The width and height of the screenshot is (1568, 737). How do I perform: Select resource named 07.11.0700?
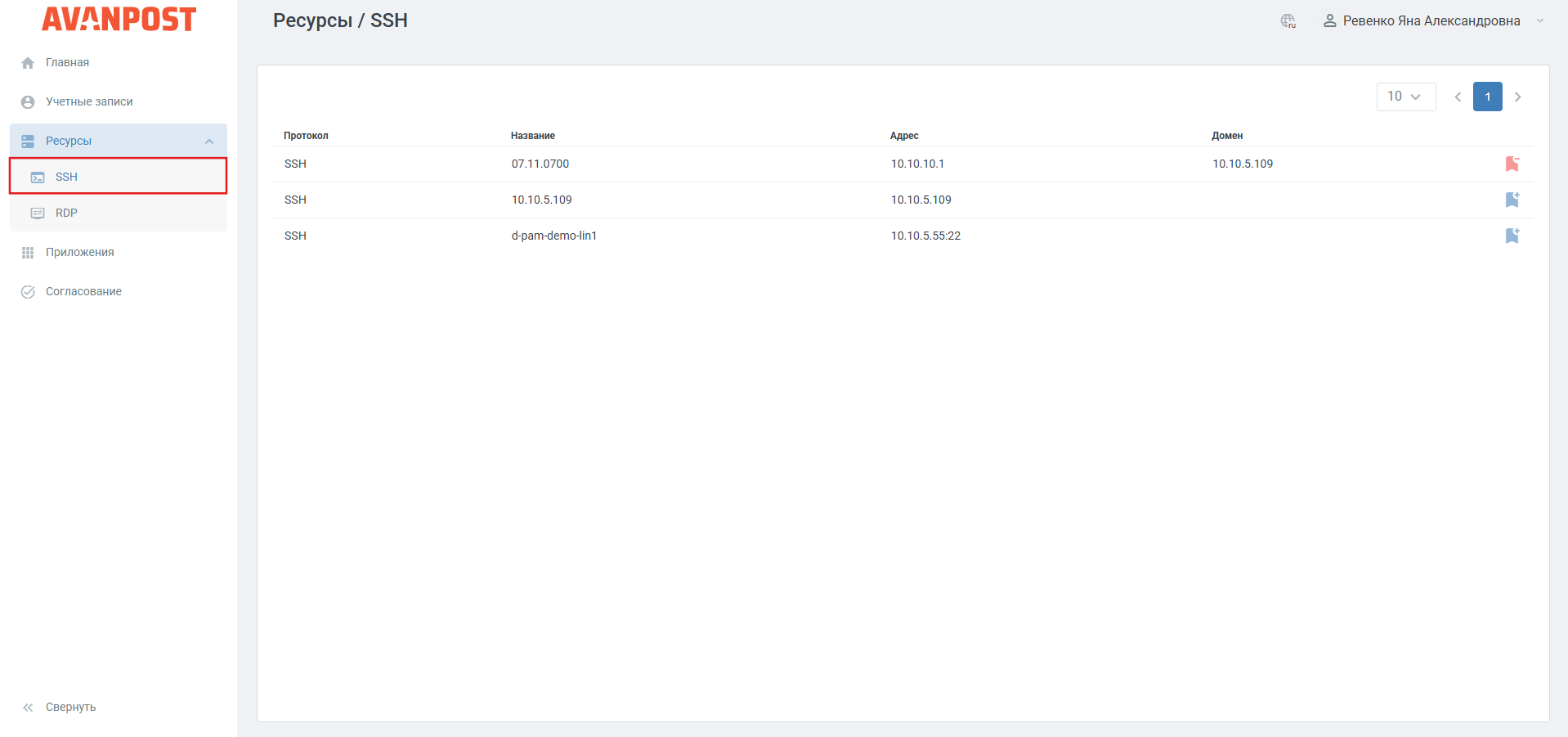tap(540, 164)
